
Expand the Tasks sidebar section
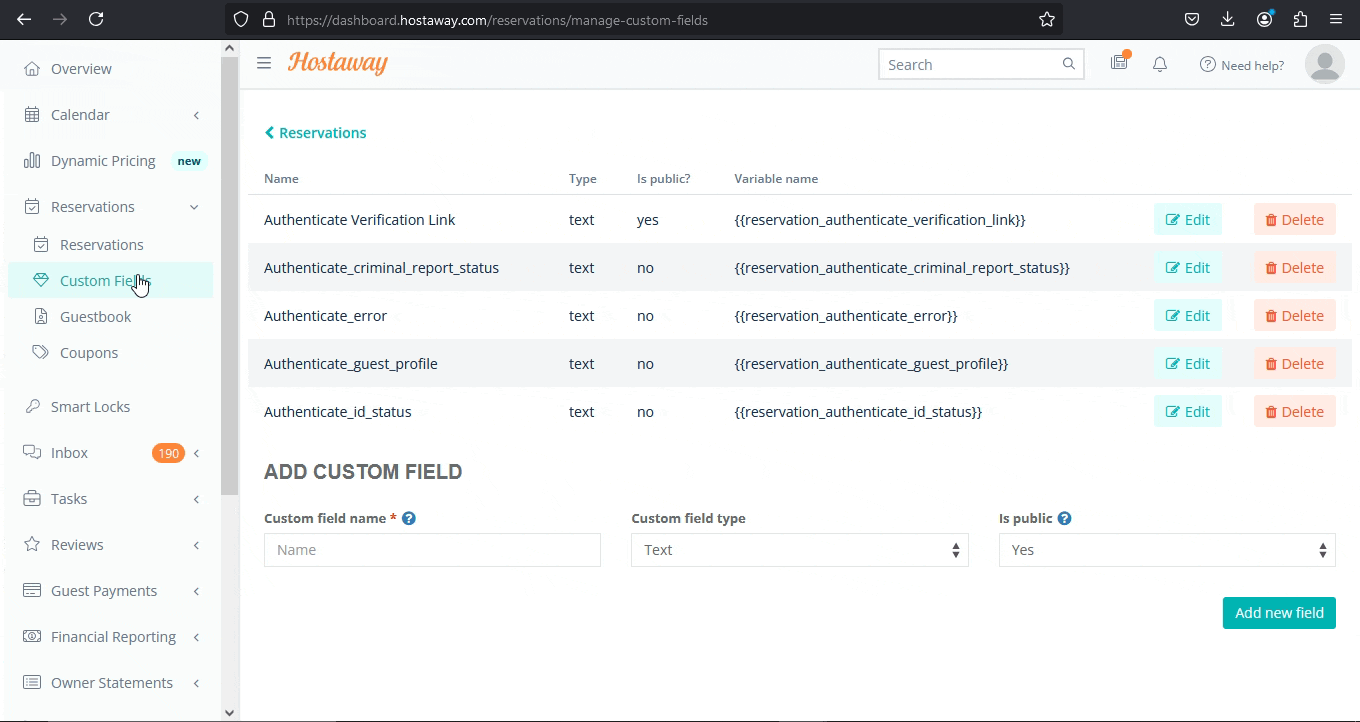(x=68, y=498)
